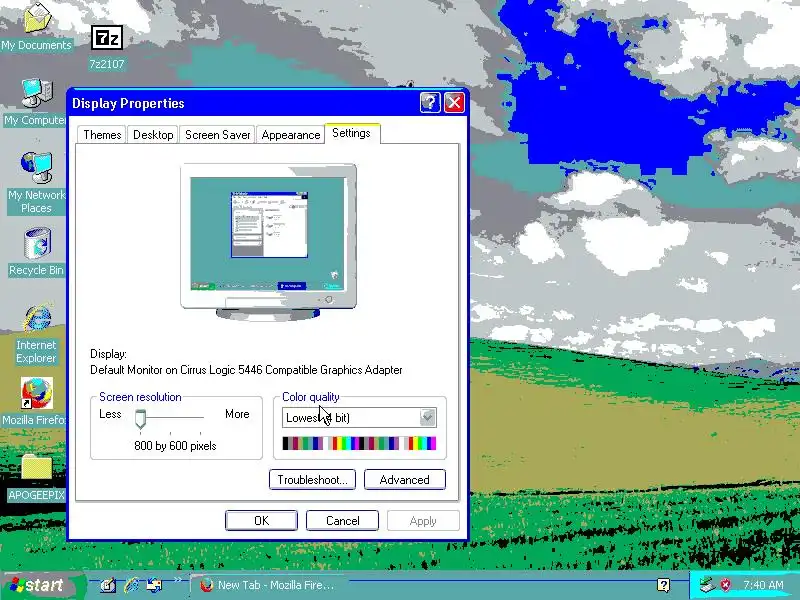Viewport: 800px width, 600px height.
Task: Click the Screen resolution slider thumb
Action: 140,418
